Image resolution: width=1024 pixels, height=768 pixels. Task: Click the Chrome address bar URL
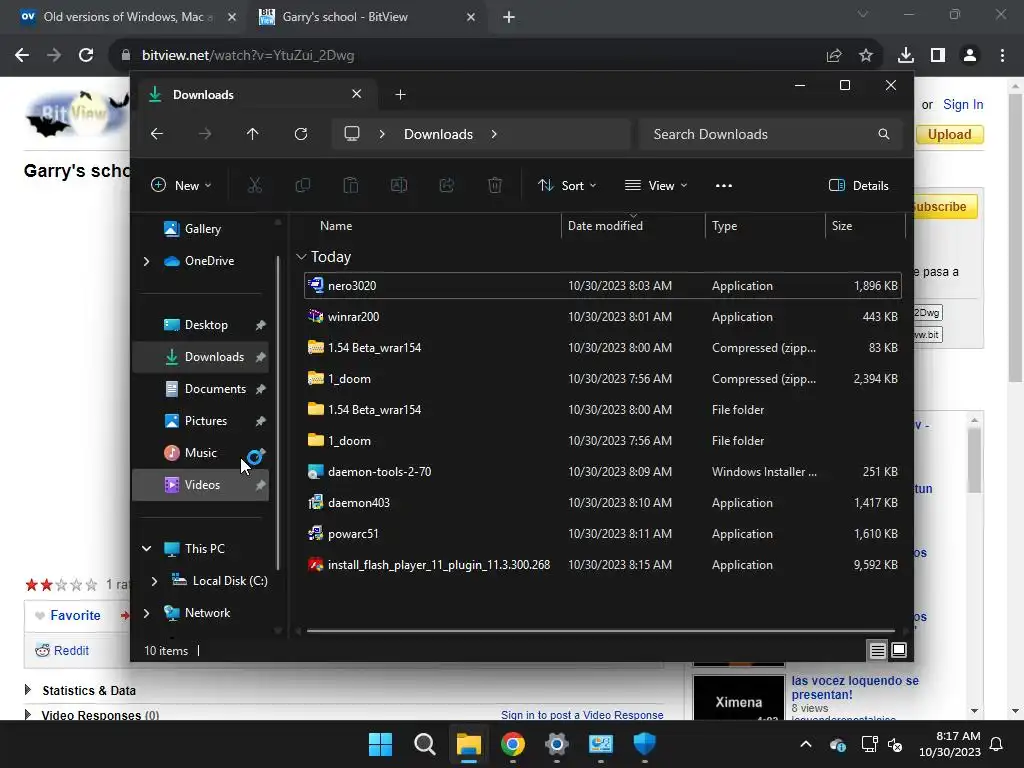coord(248,56)
